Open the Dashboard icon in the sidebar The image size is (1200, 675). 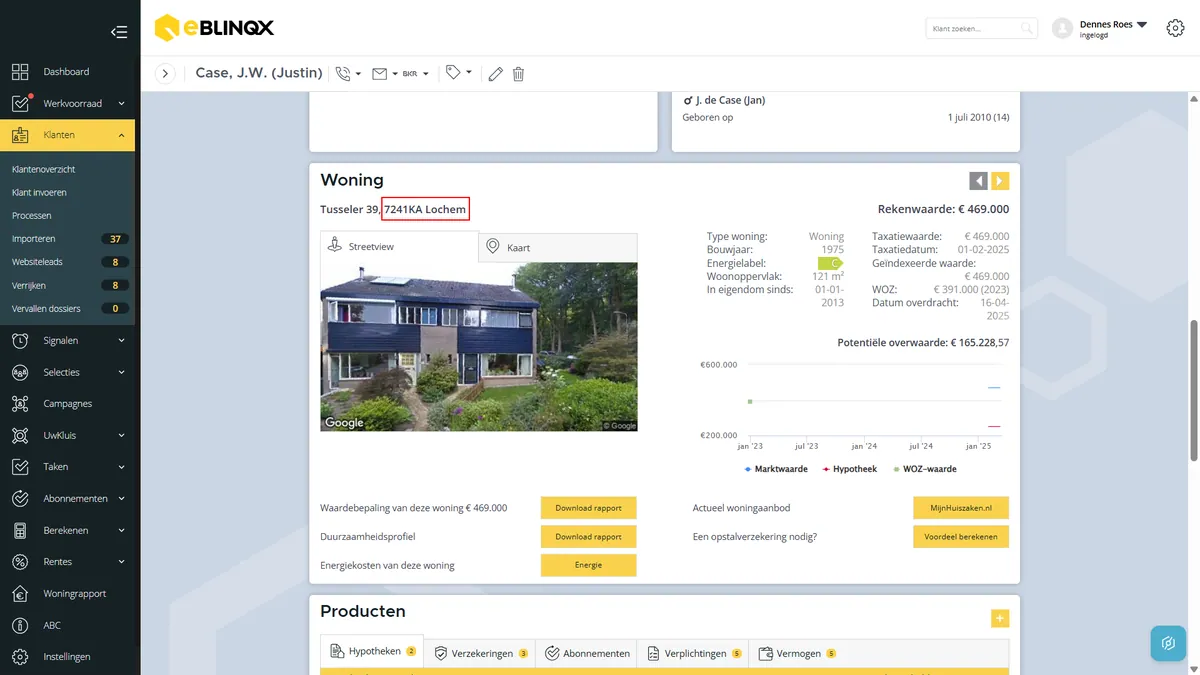pyautogui.click(x=20, y=72)
